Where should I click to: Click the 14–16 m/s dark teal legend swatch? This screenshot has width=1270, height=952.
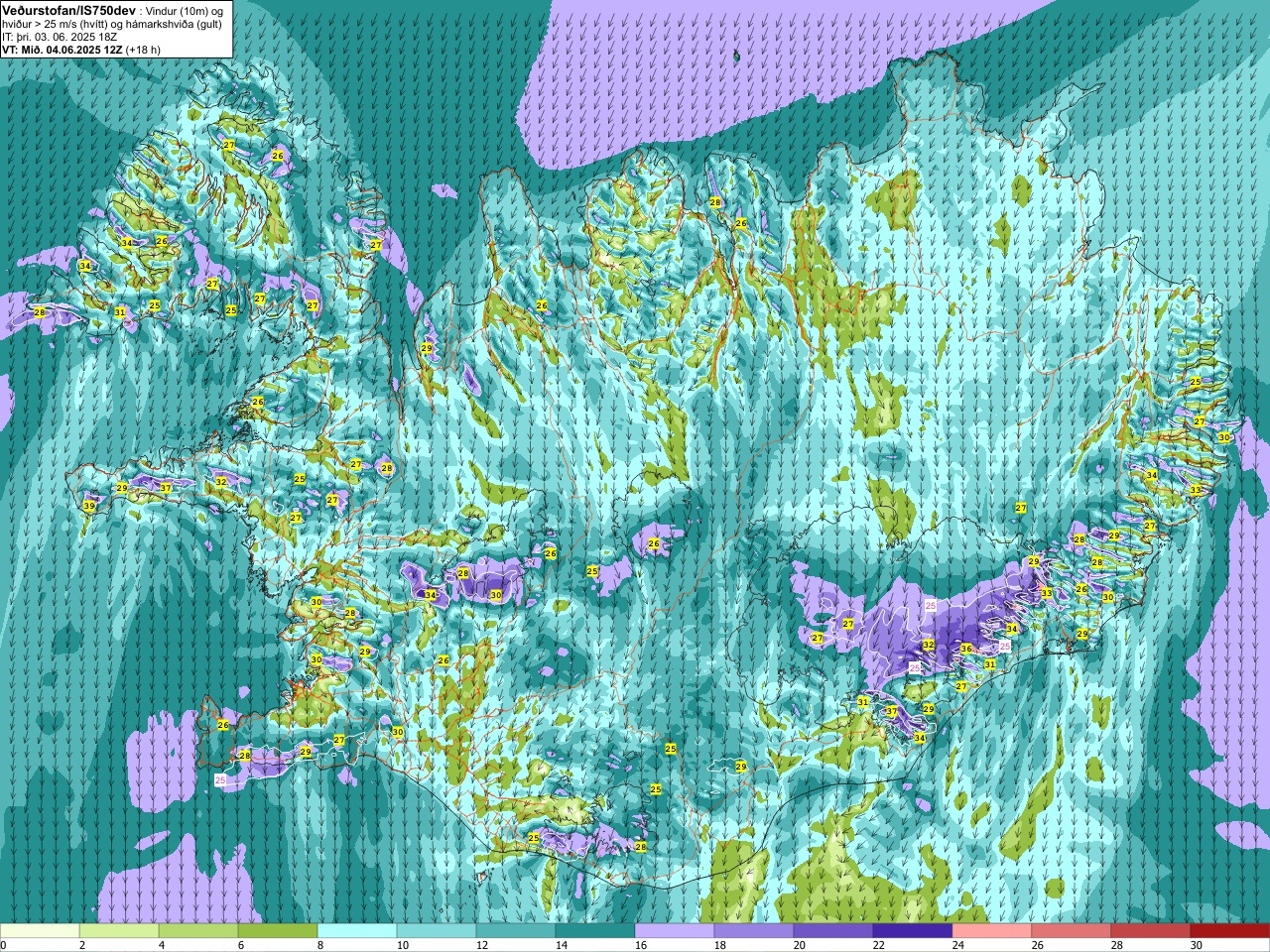pyautogui.click(x=595, y=931)
